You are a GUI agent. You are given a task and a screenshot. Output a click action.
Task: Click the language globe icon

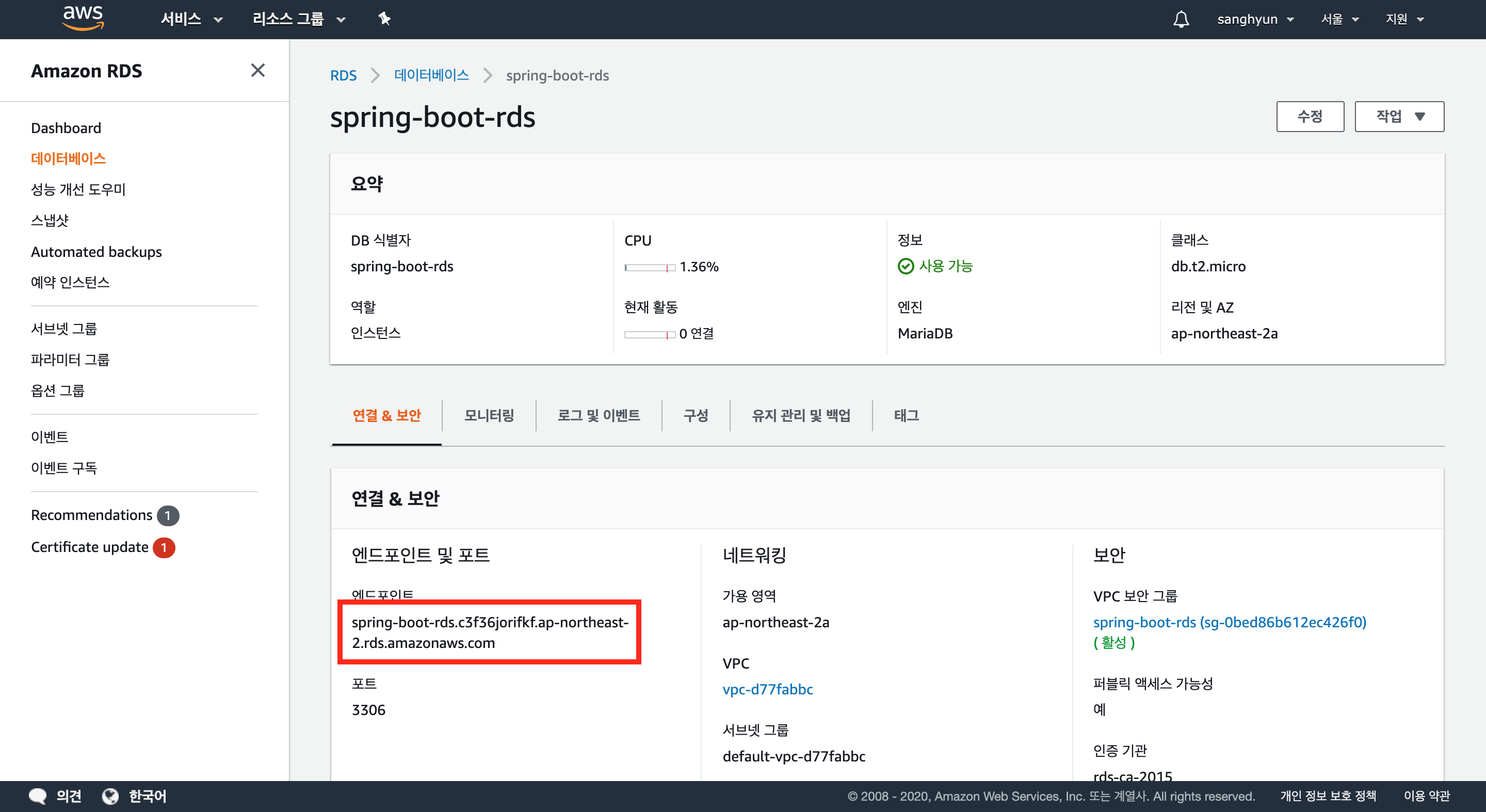[110, 796]
